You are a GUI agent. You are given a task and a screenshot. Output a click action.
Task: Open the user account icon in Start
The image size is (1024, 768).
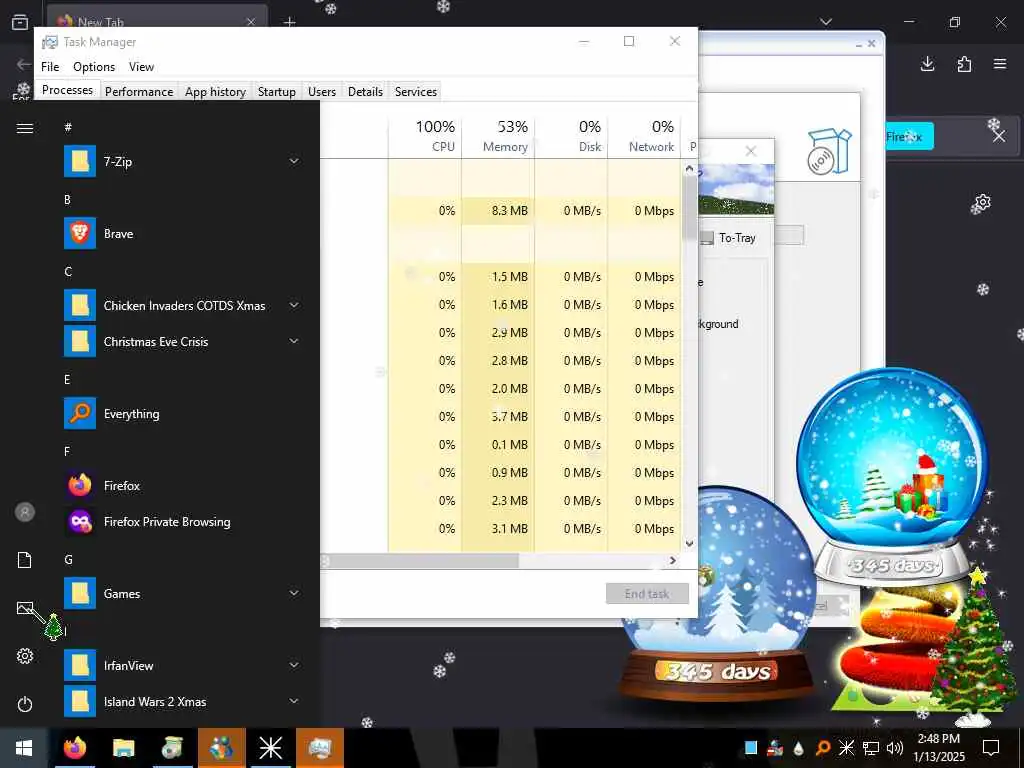pyautogui.click(x=25, y=512)
